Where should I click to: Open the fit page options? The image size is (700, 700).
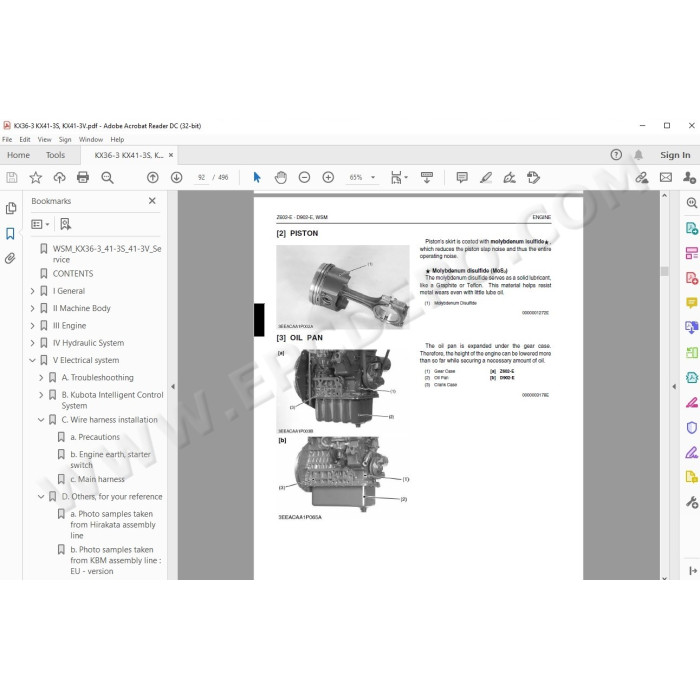[399, 178]
